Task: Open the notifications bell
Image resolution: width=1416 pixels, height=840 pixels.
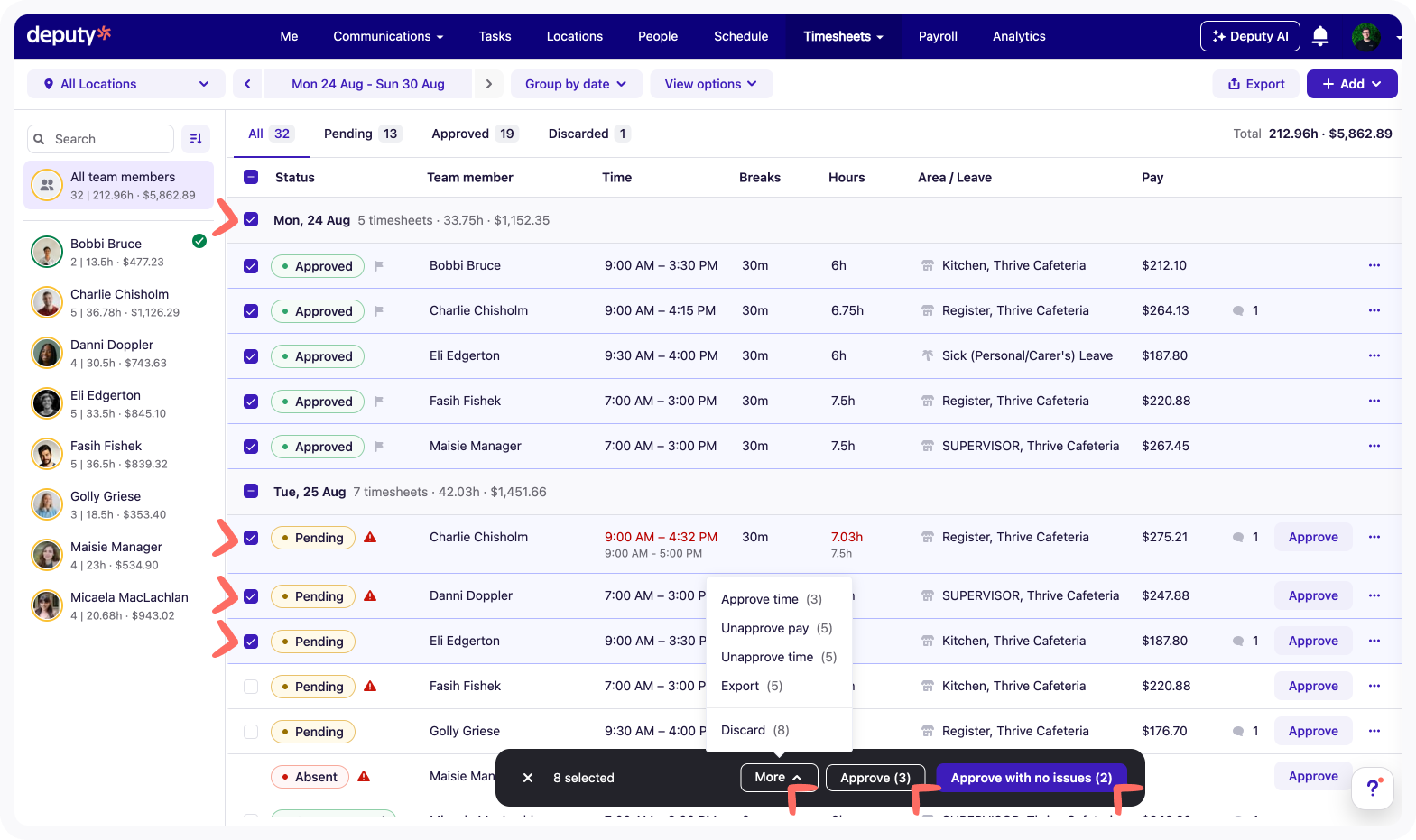Action: pyautogui.click(x=1319, y=36)
